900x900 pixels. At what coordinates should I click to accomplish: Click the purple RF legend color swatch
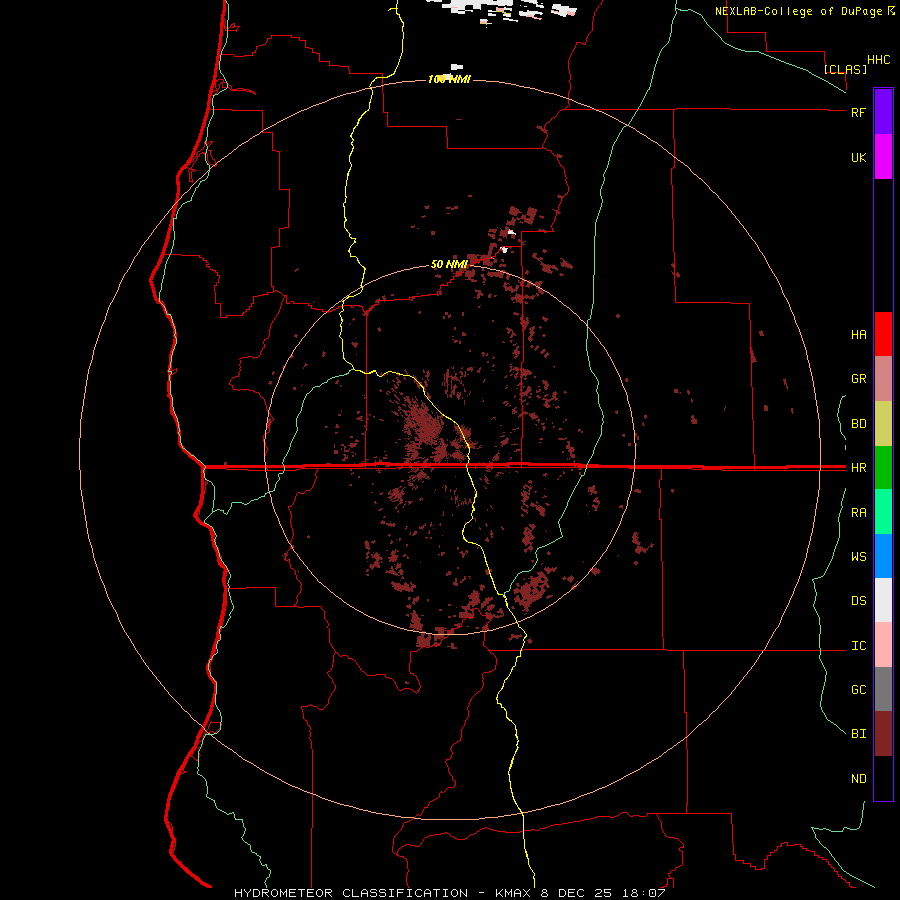[x=883, y=112]
